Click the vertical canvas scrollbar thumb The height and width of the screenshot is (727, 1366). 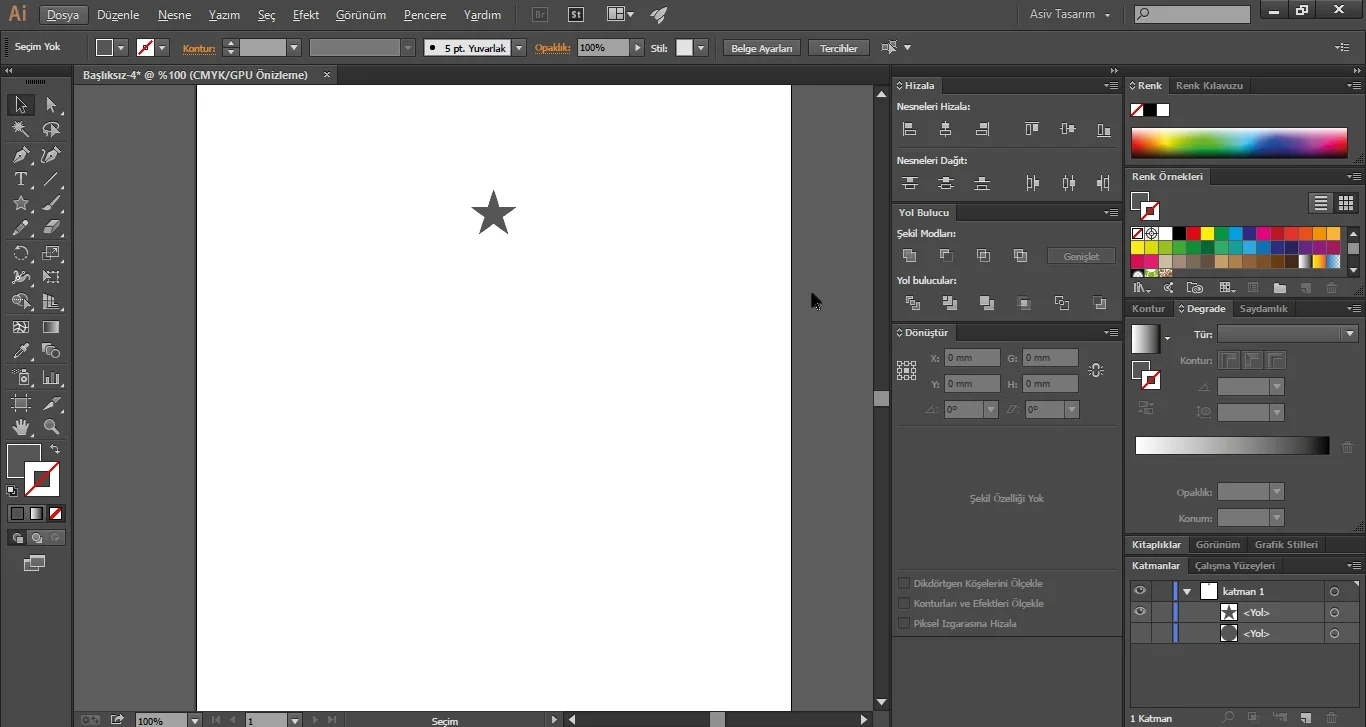point(881,398)
